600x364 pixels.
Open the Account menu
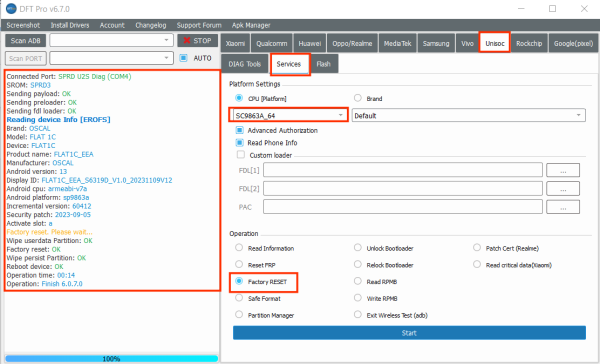coord(112,25)
